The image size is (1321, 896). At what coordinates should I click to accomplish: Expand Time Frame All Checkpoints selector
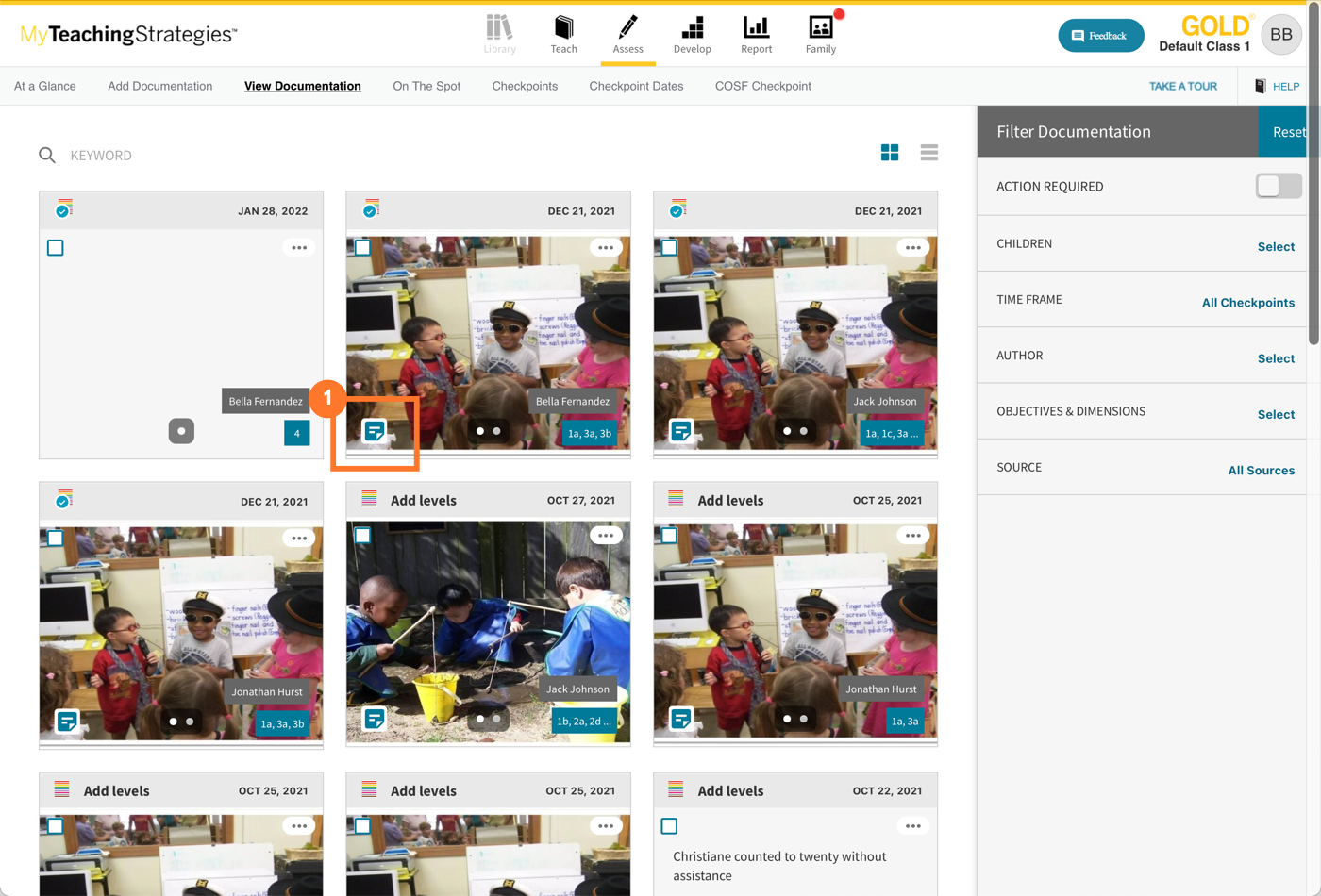(x=1247, y=303)
